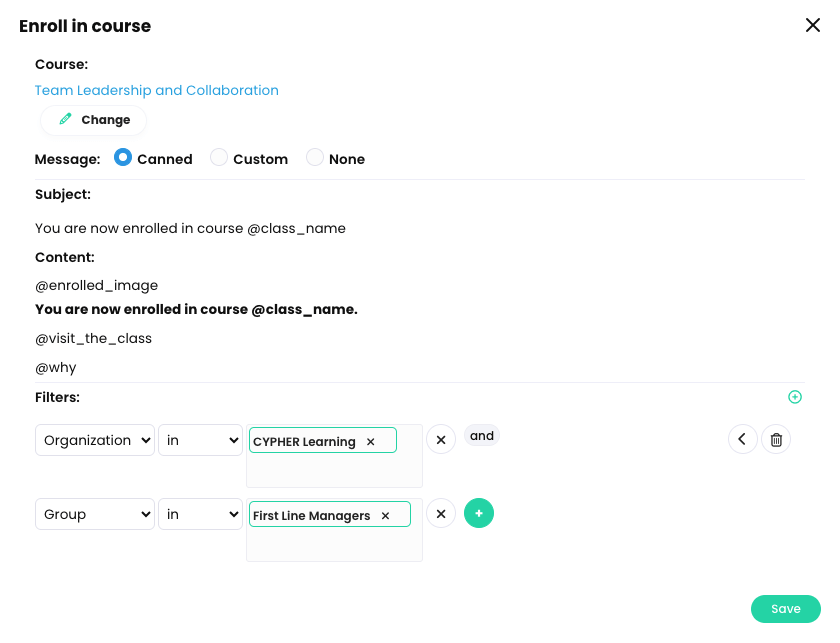Open the Organization filter dropdown
Viewport: 840px width, 643px height.
[x=95, y=439]
